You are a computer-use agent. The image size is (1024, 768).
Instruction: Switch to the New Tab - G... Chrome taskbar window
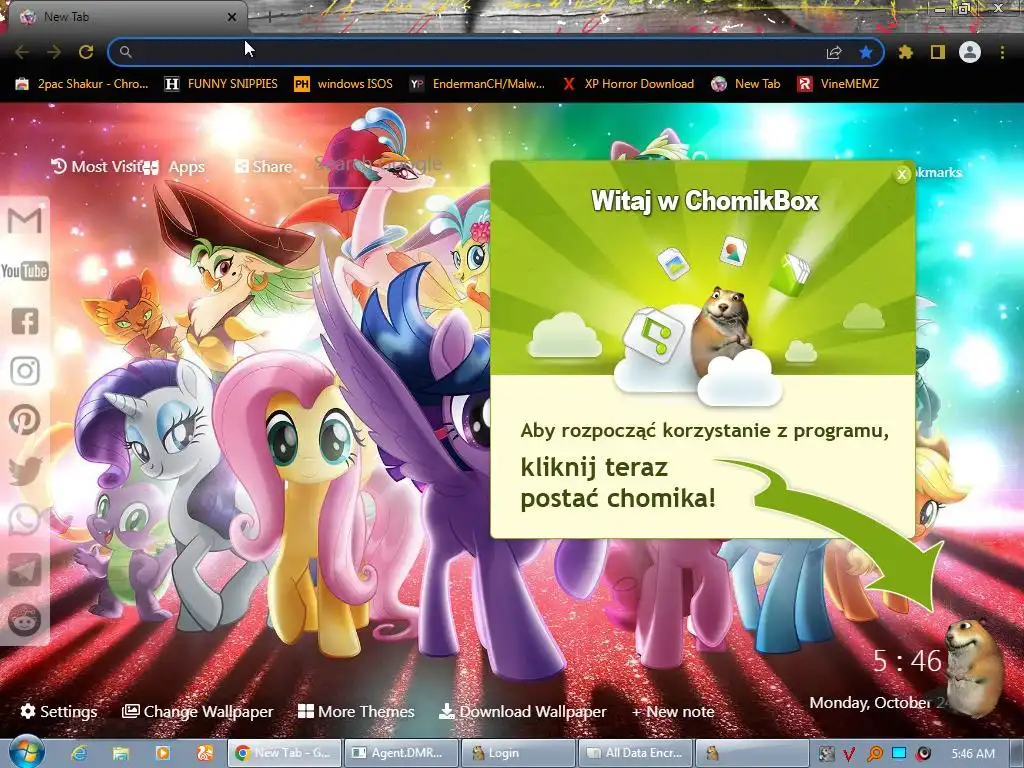pos(285,753)
